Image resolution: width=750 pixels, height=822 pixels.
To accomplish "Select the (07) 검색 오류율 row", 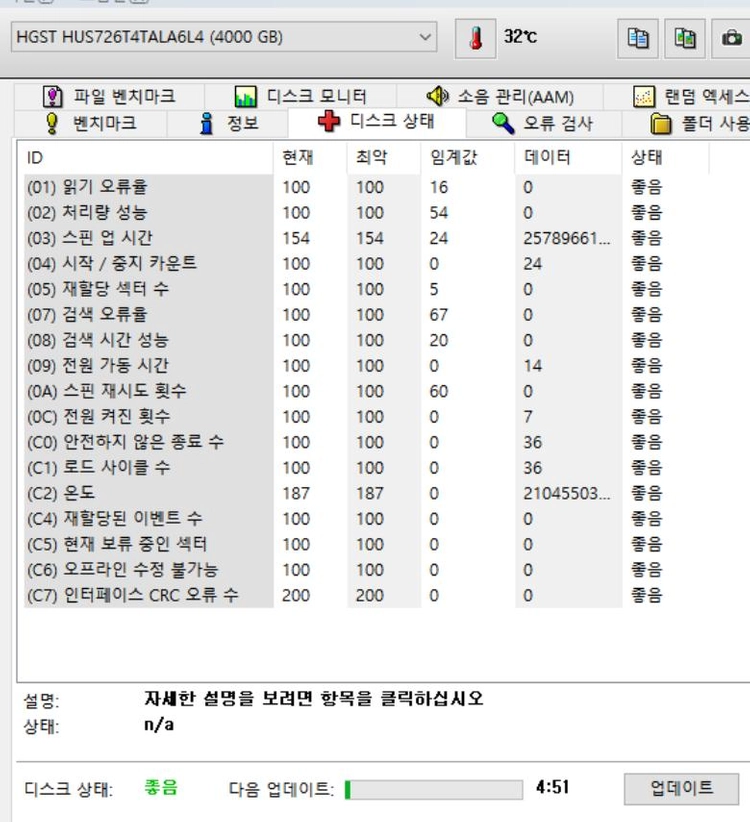I will pos(367,315).
